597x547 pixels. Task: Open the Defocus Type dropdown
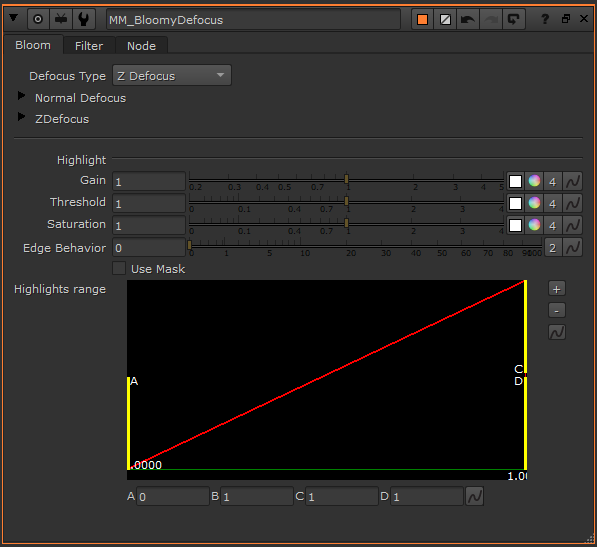(172, 75)
